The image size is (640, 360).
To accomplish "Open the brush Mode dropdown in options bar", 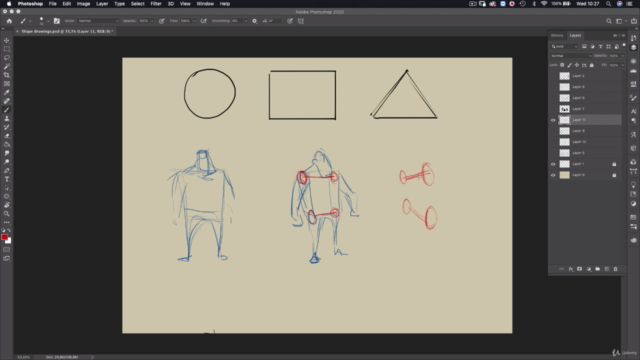I will click(98, 21).
